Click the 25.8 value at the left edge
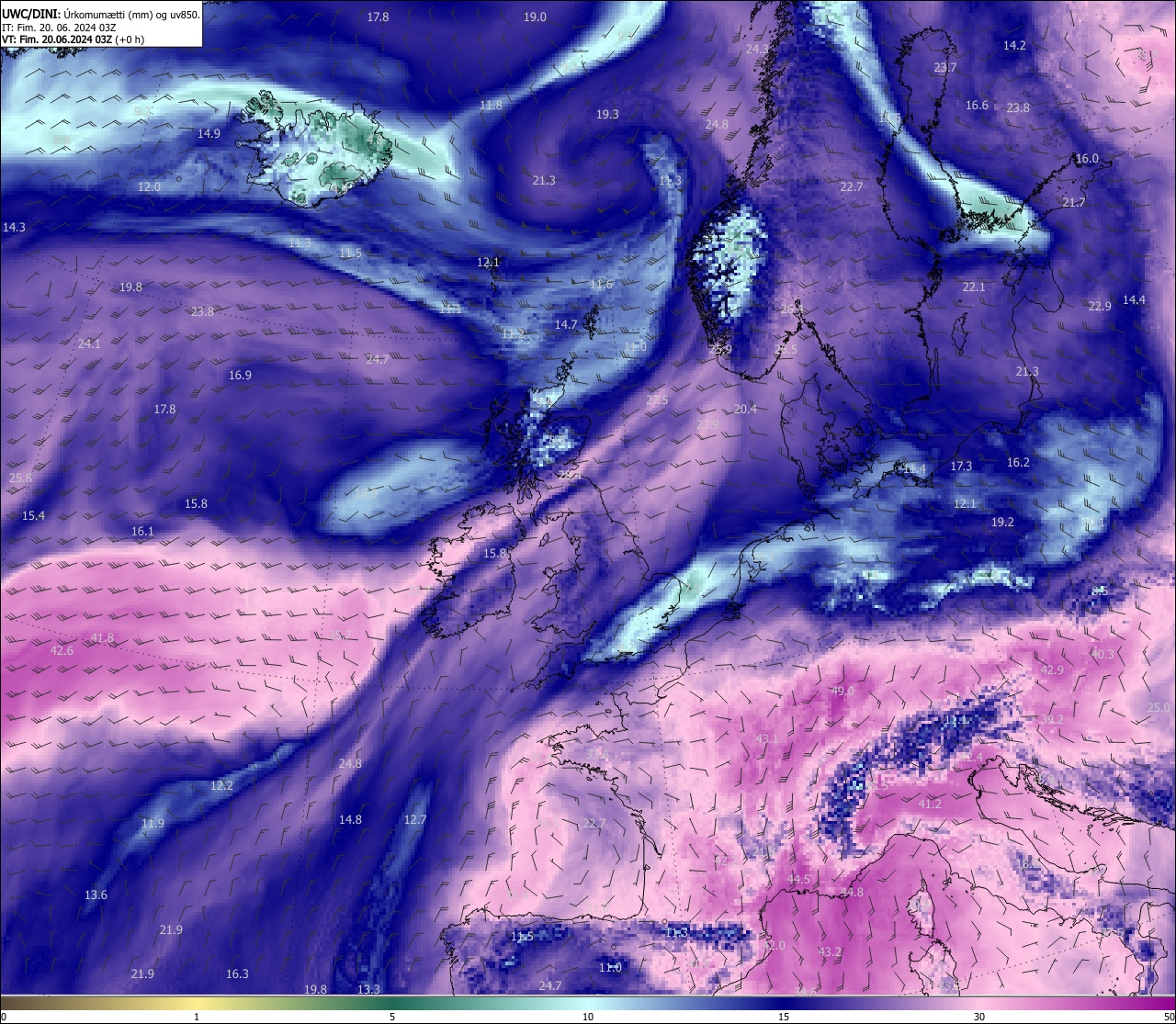The height and width of the screenshot is (1024, 1176). point(20,478)
